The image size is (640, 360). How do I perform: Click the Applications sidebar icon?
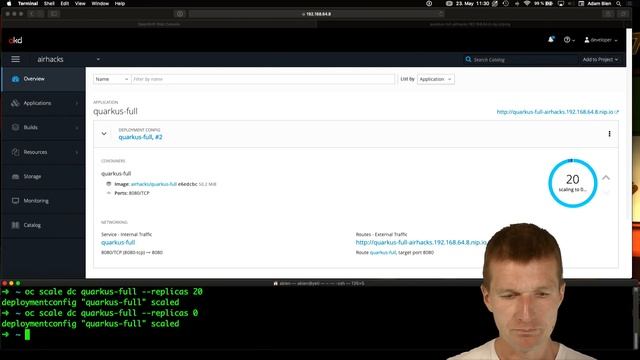(x=16, y=103)
